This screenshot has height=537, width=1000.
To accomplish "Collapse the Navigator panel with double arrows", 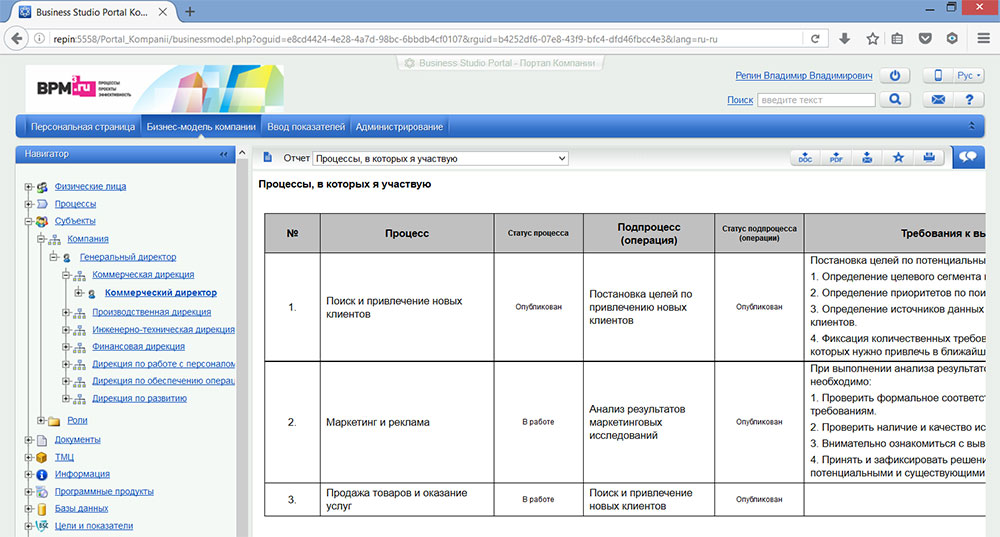I will (x=223, y=154).
